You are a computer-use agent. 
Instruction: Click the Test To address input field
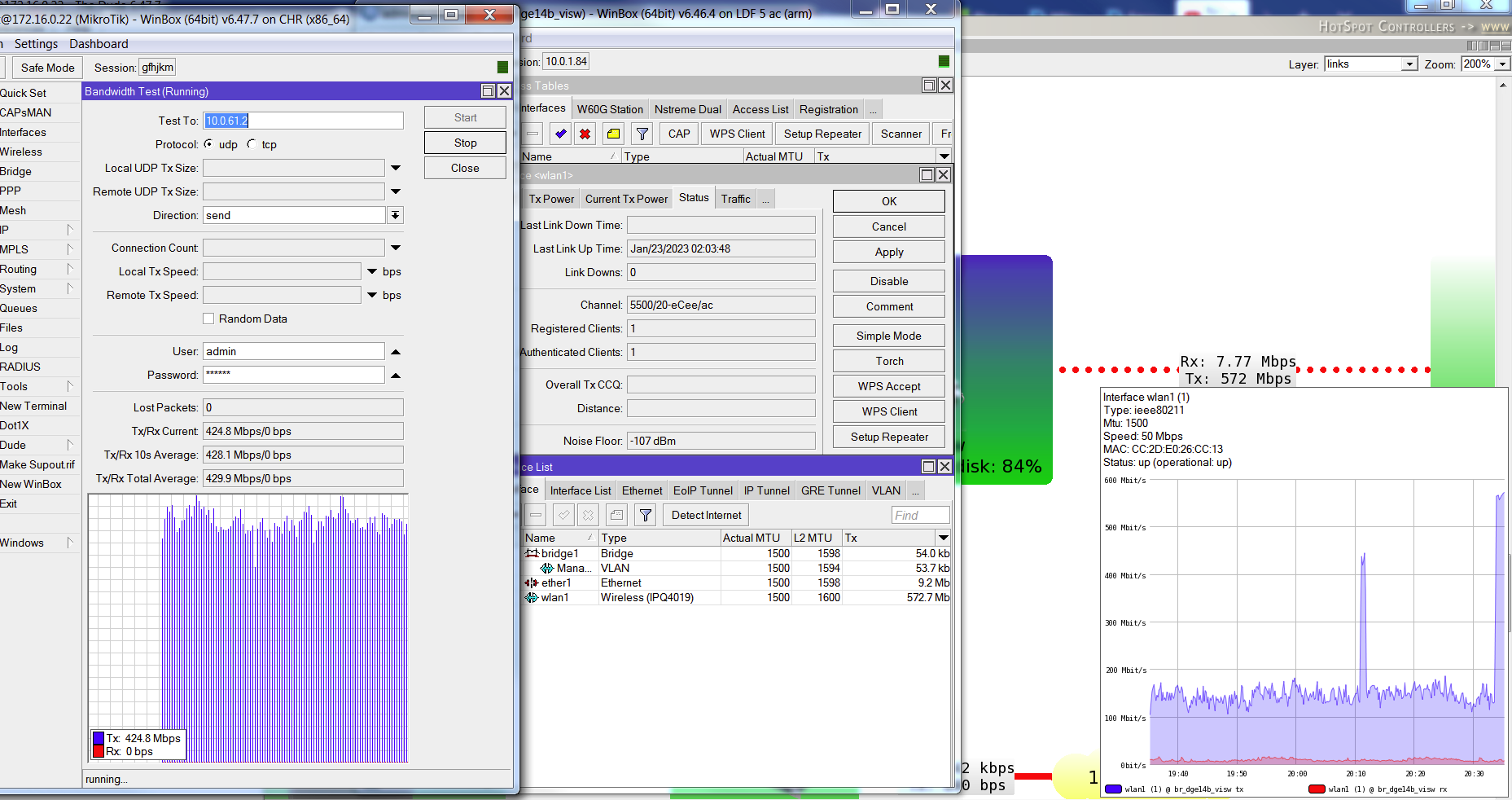pos(303,121)
